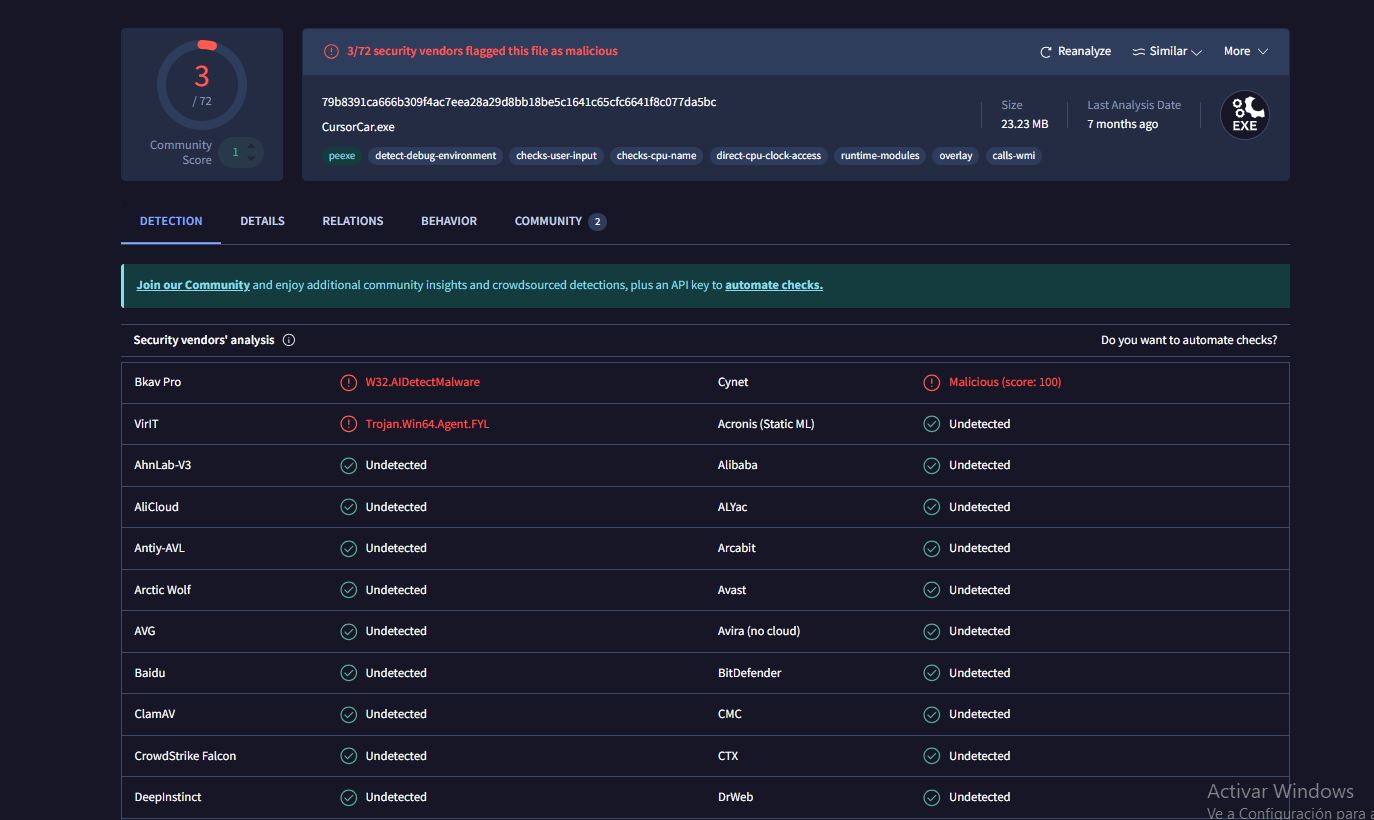Click the info icon beside Security vendors' analysis

(x=289, y=340)
